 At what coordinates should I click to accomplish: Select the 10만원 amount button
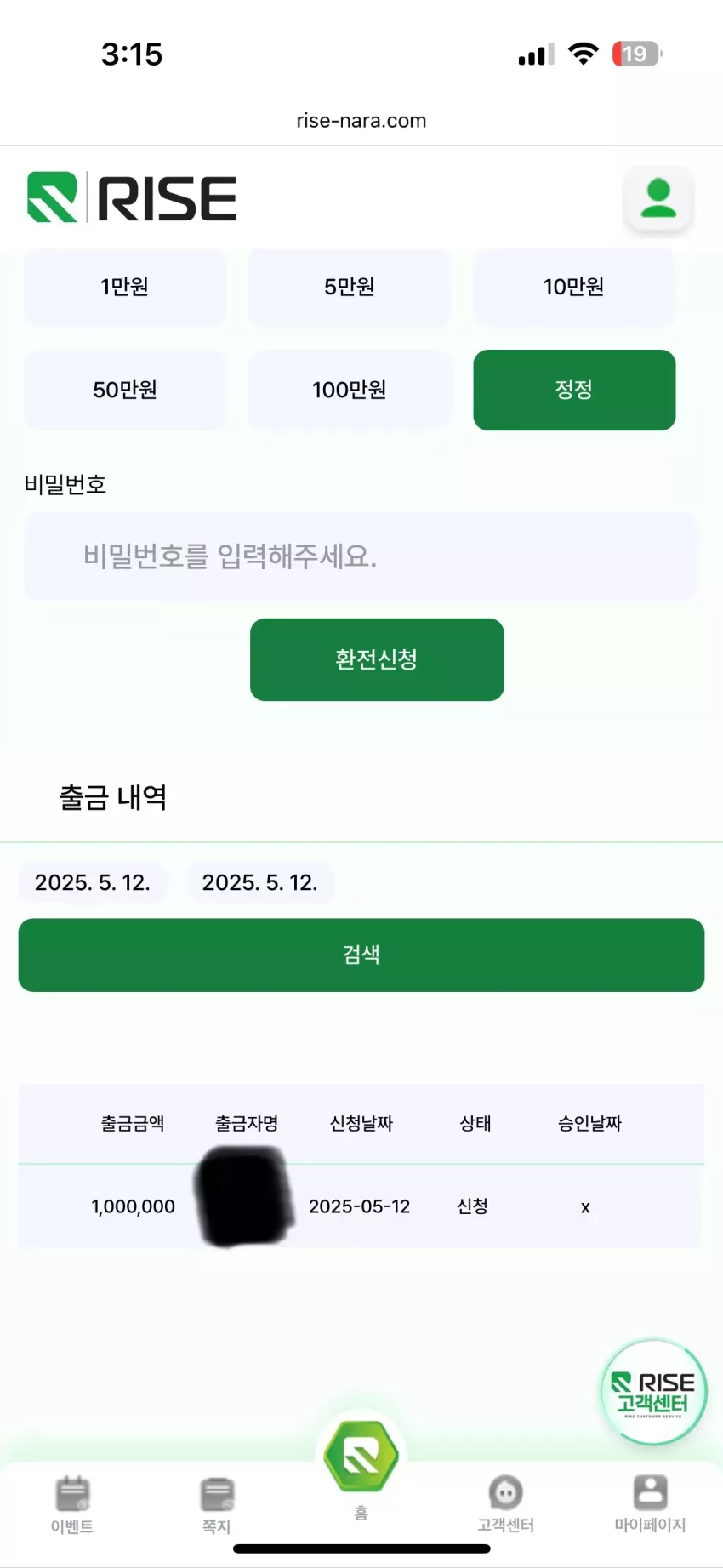coord(574,287)
